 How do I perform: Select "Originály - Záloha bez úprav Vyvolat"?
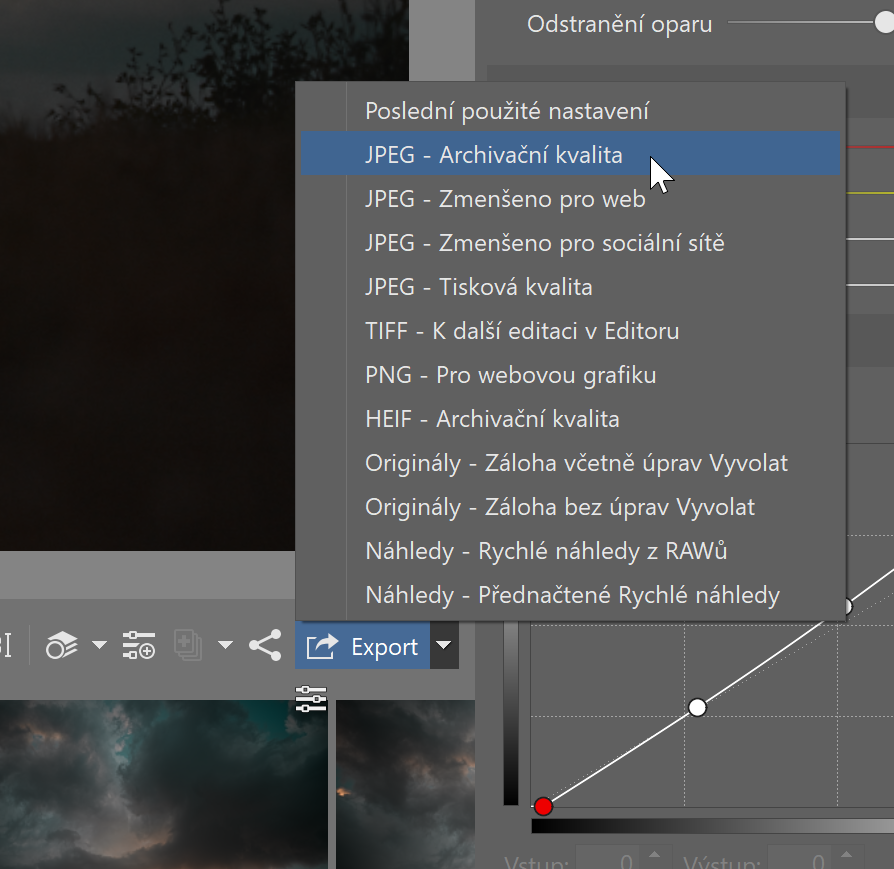[560, 507]
